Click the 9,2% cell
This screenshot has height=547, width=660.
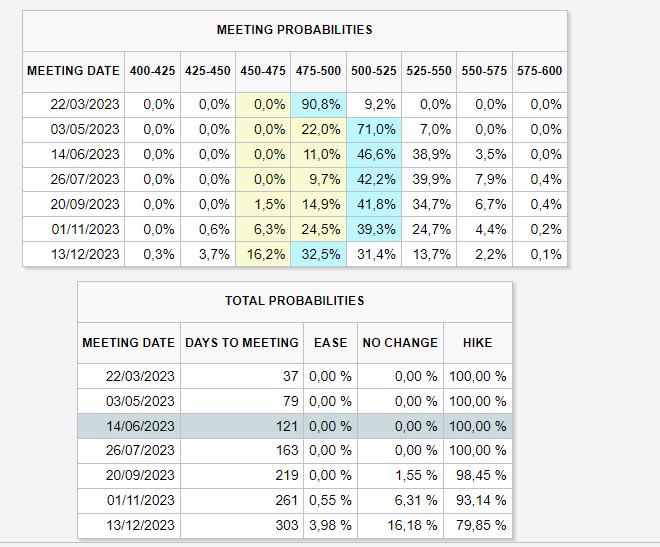coord(374,105)
